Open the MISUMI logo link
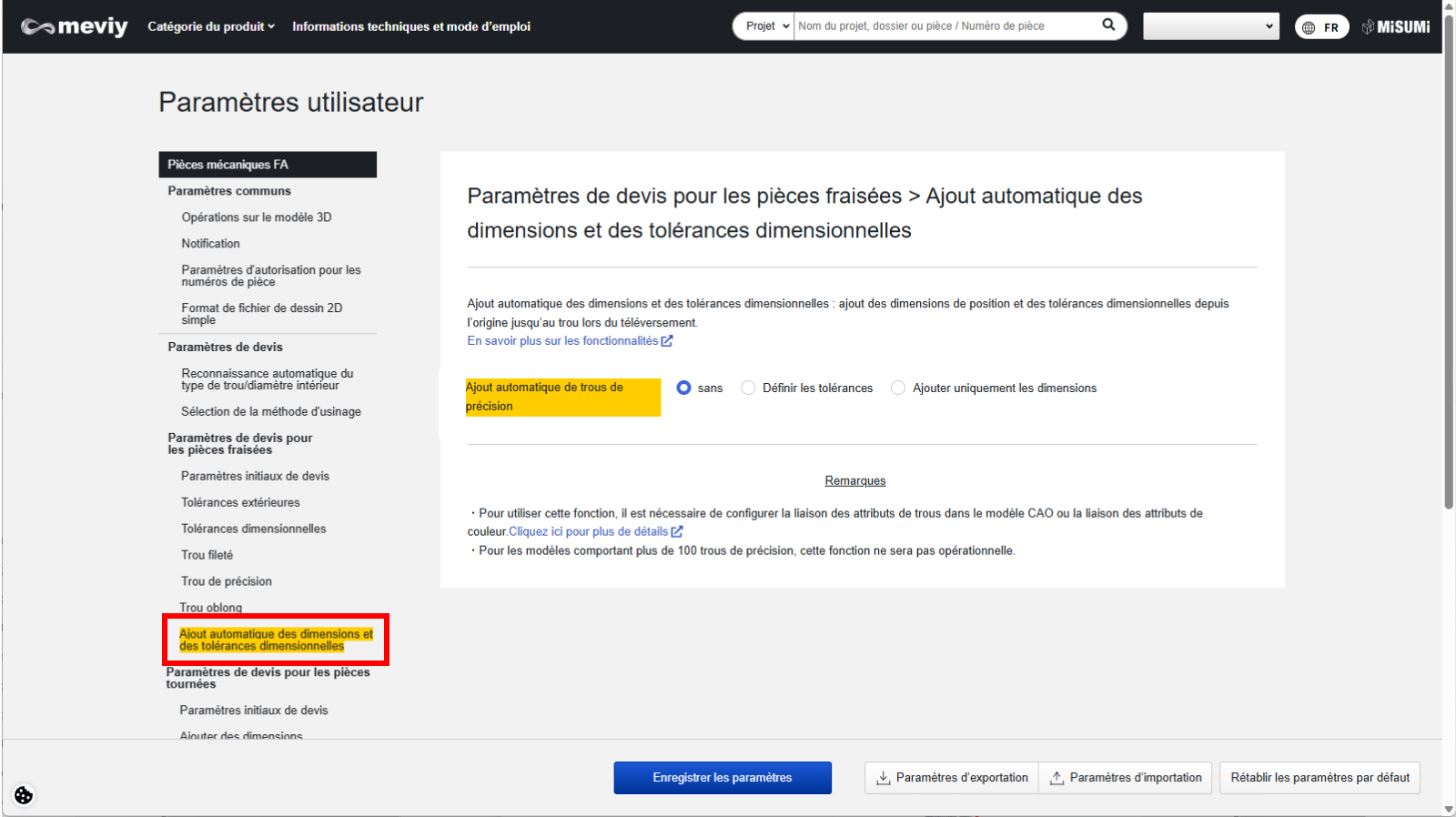Screen dimensions: 1456x817 click(x=1396, y=27)
